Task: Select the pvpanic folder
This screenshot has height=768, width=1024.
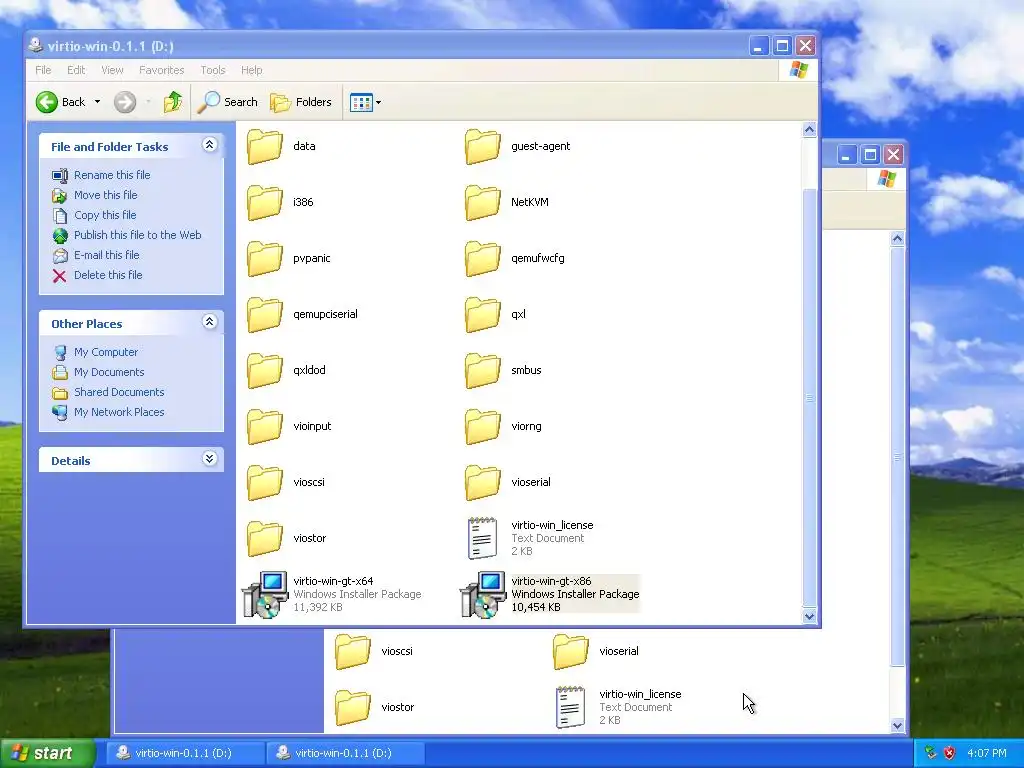Action: tap(289, 259)
